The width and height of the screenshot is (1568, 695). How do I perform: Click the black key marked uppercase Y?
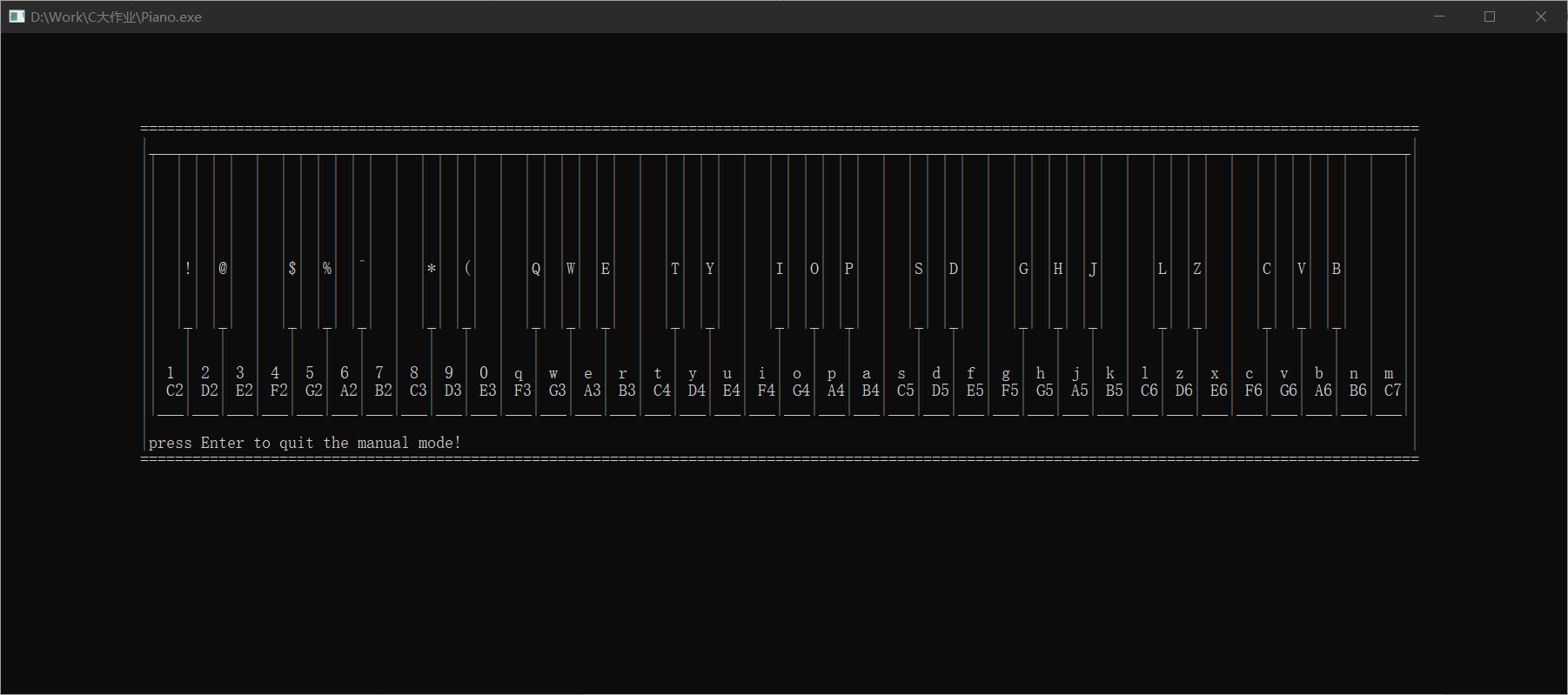[710, 244]
